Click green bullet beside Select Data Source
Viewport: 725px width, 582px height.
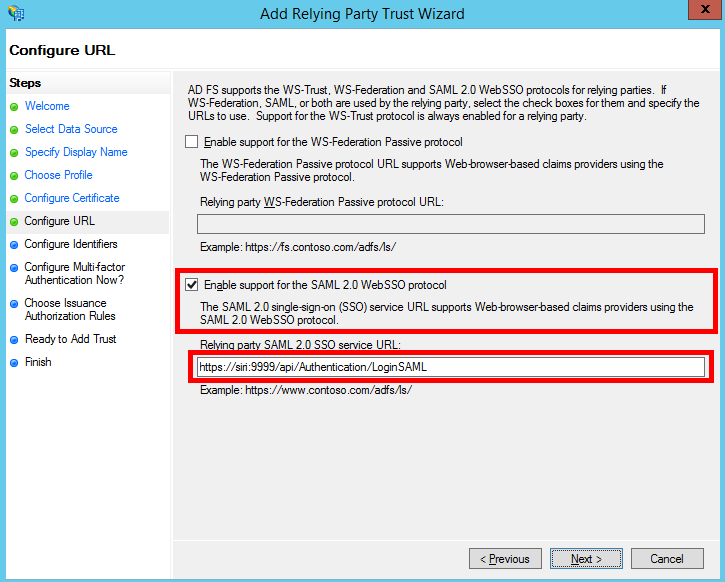pyautogui.click(x=14, y=130)
